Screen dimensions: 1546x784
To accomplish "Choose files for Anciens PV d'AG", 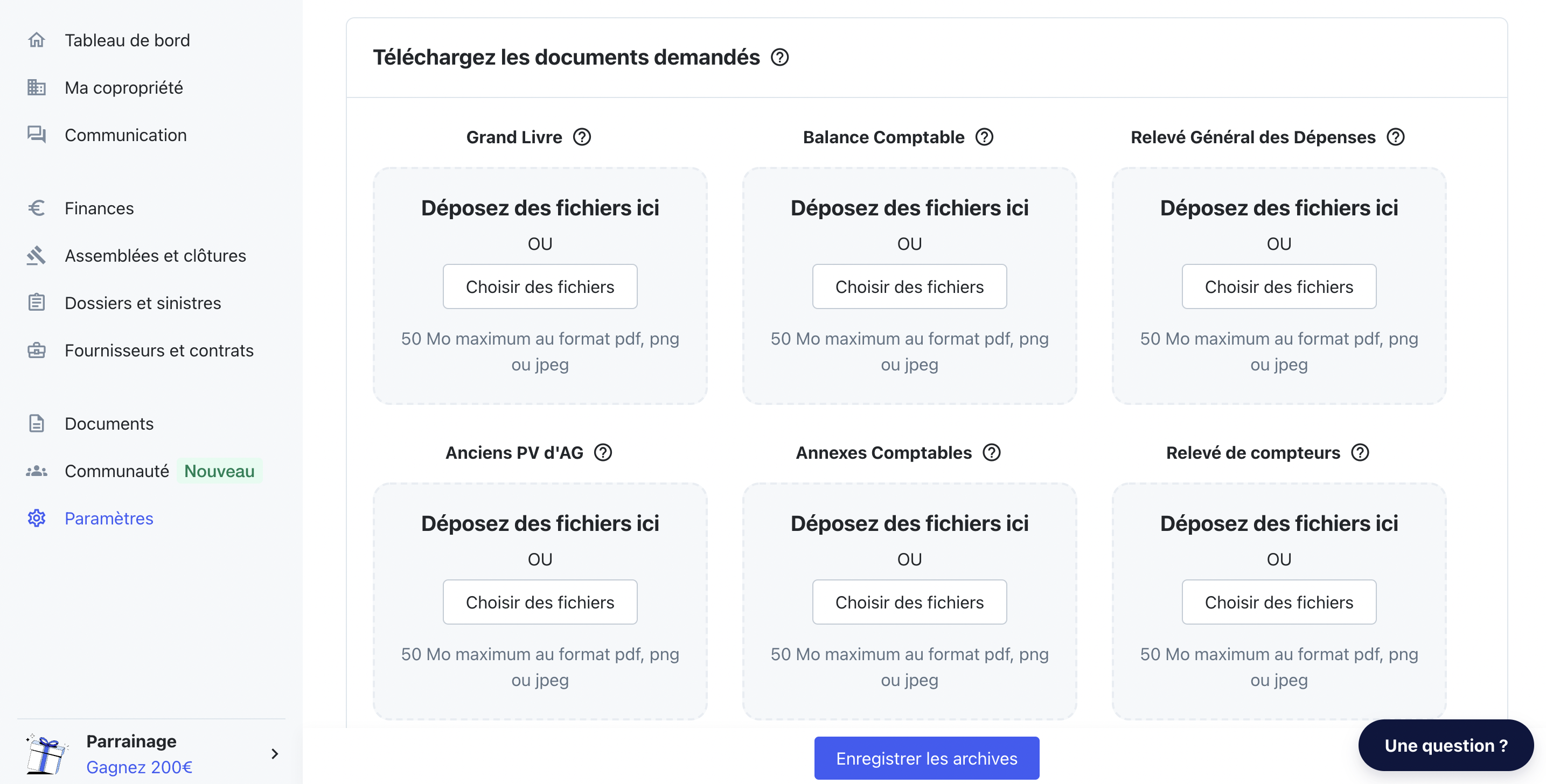I will click(540, 602).
